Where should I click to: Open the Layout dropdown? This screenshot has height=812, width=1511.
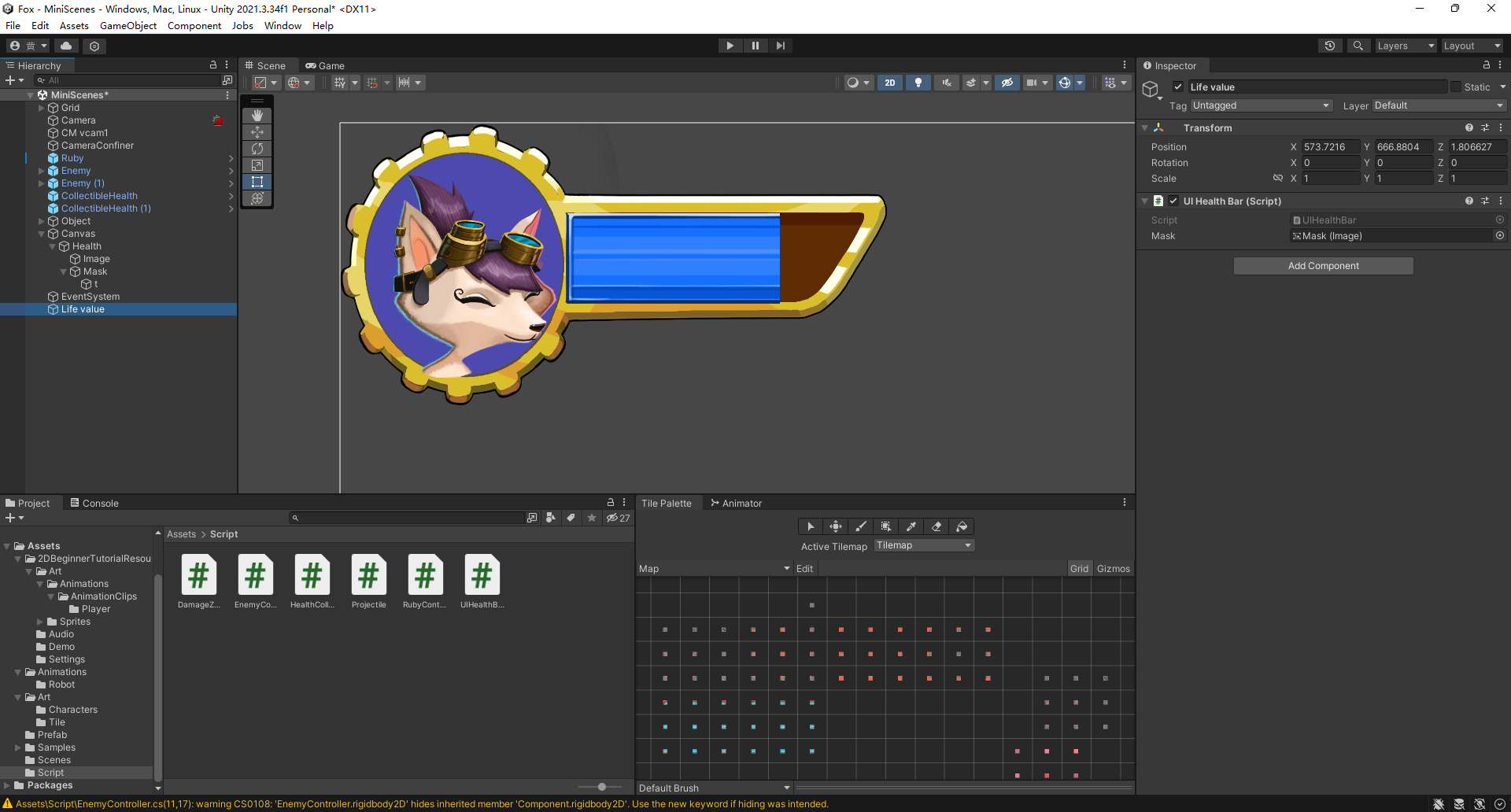pyautogui.click(x=1472, y=46)
